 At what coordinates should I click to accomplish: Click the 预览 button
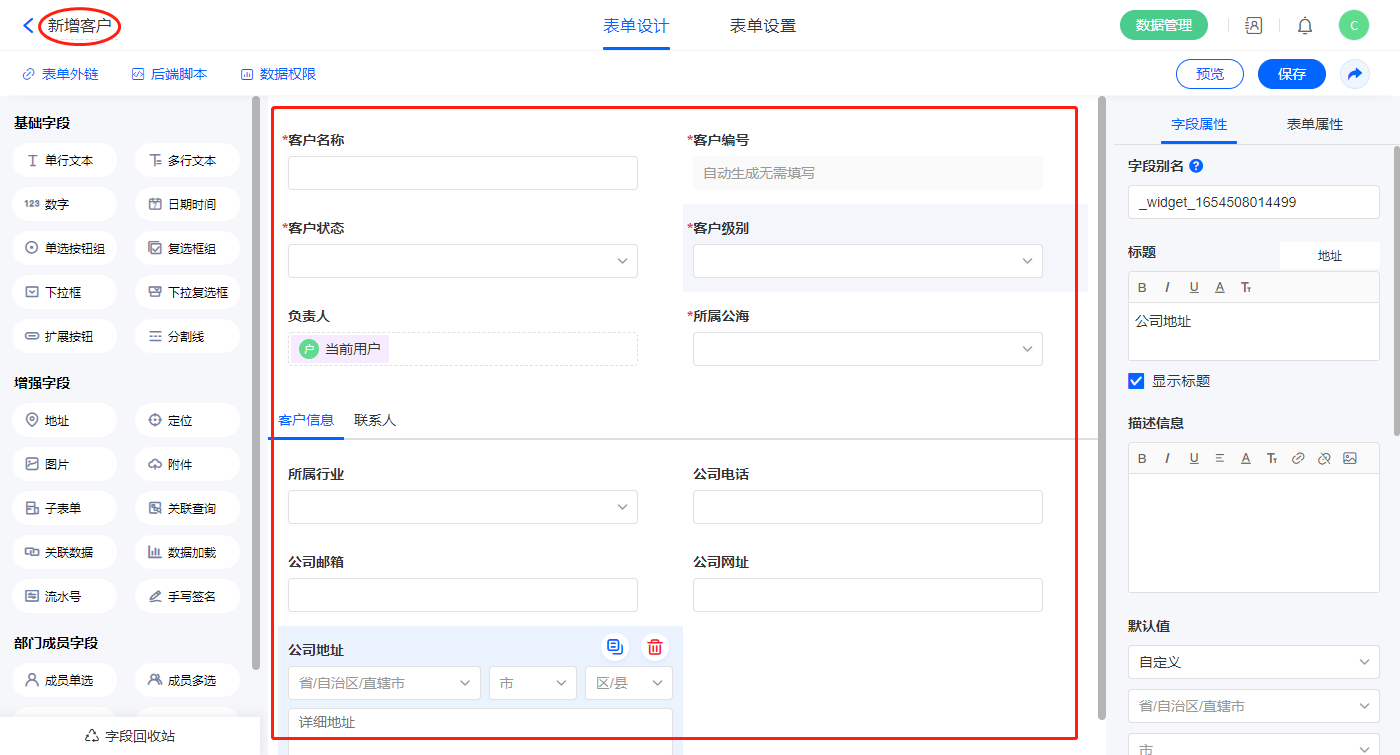click(1209, 74)
